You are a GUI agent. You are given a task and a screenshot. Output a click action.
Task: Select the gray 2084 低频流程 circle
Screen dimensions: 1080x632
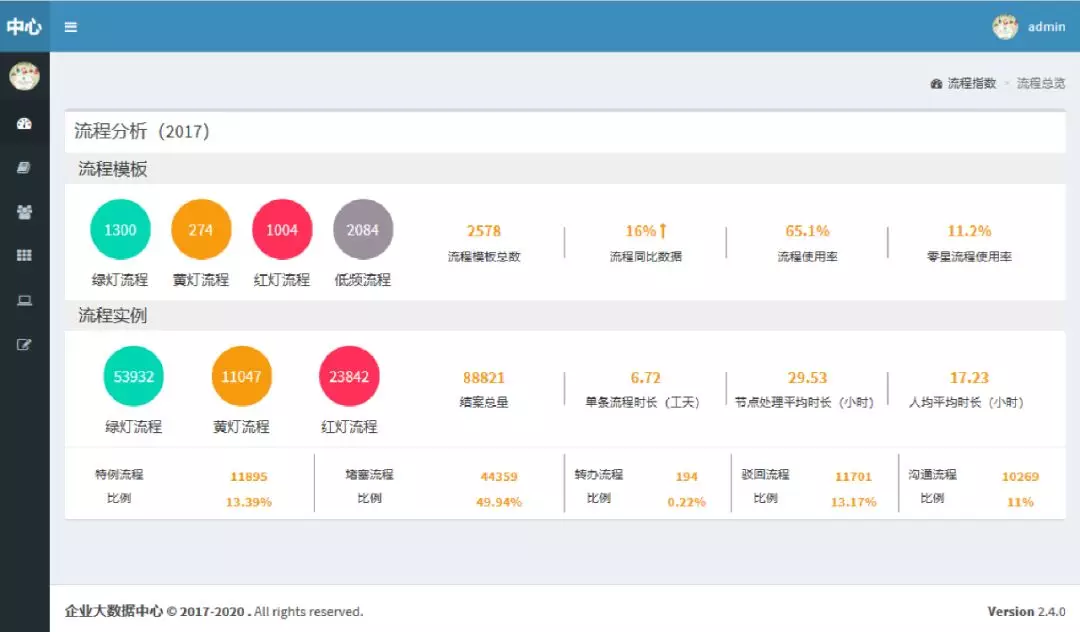[363, 230]
